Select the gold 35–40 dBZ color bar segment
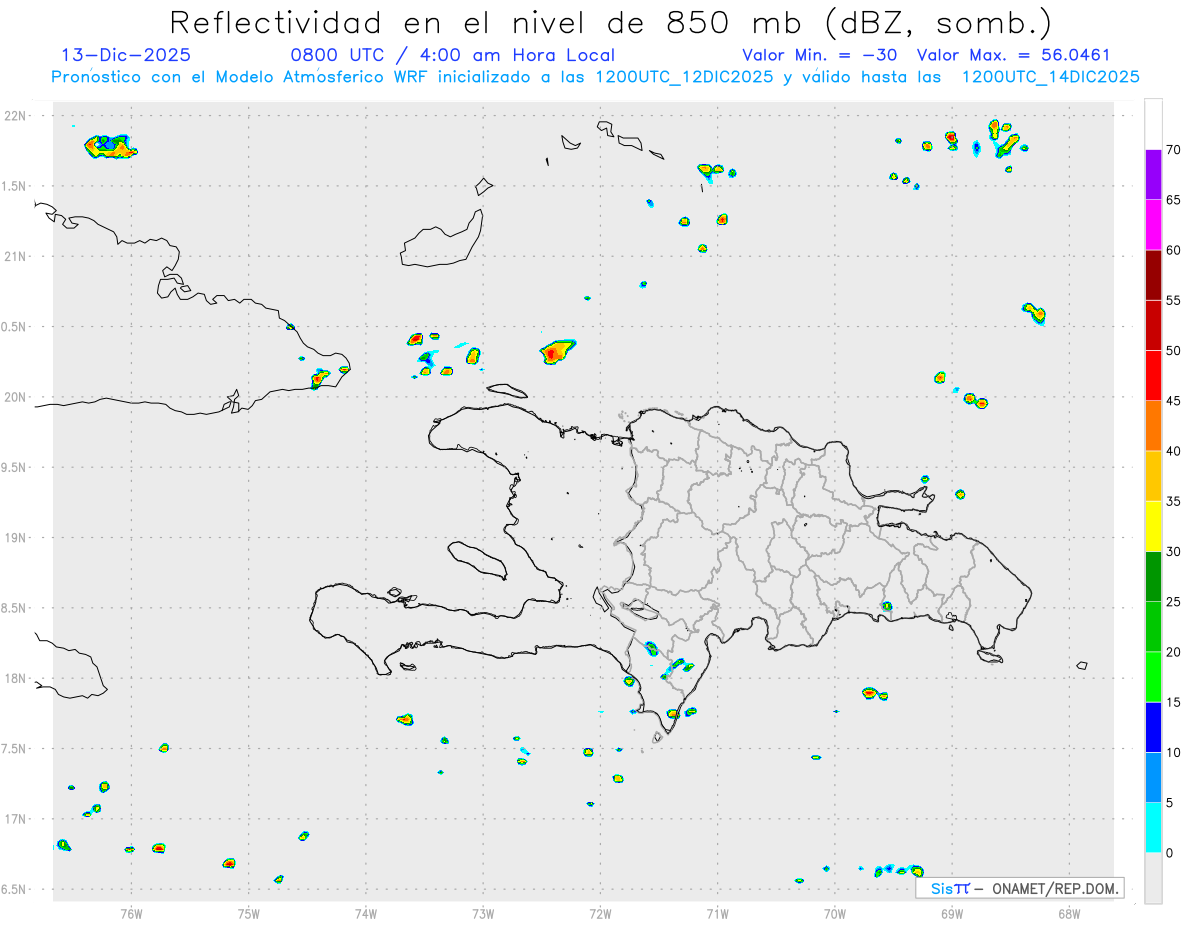The height and width of the screenshot is (927, 1200). (x=1153, y=476)
